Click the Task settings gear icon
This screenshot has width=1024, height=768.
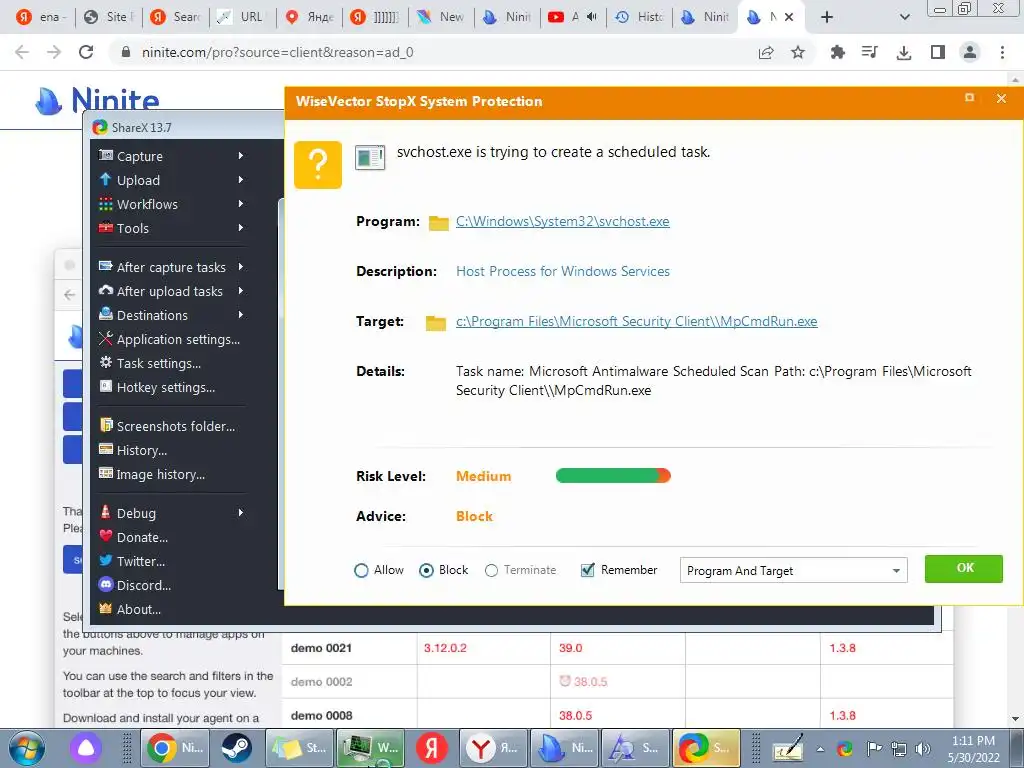(105, 362)
